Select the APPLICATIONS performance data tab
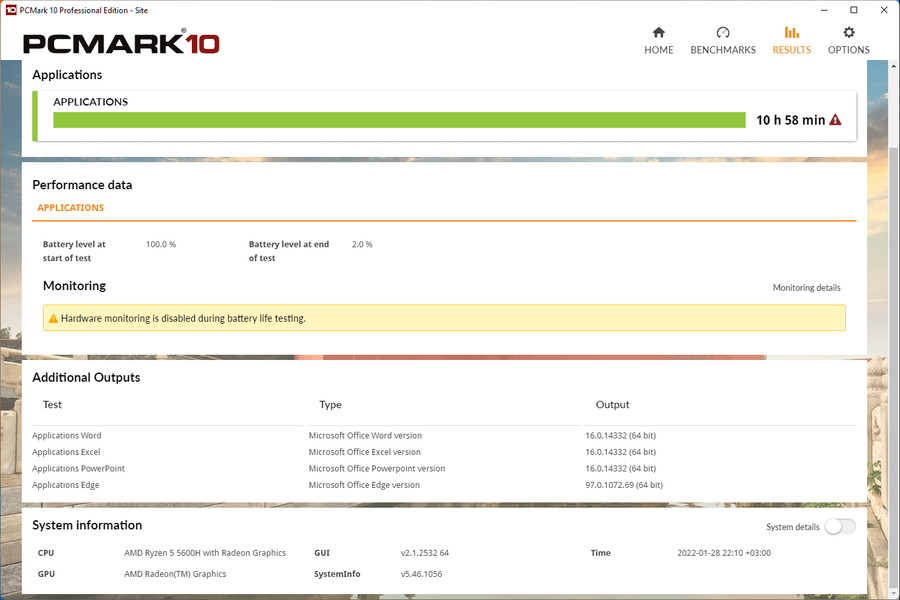This screenshot has width=900, height=600. point(71,208)
